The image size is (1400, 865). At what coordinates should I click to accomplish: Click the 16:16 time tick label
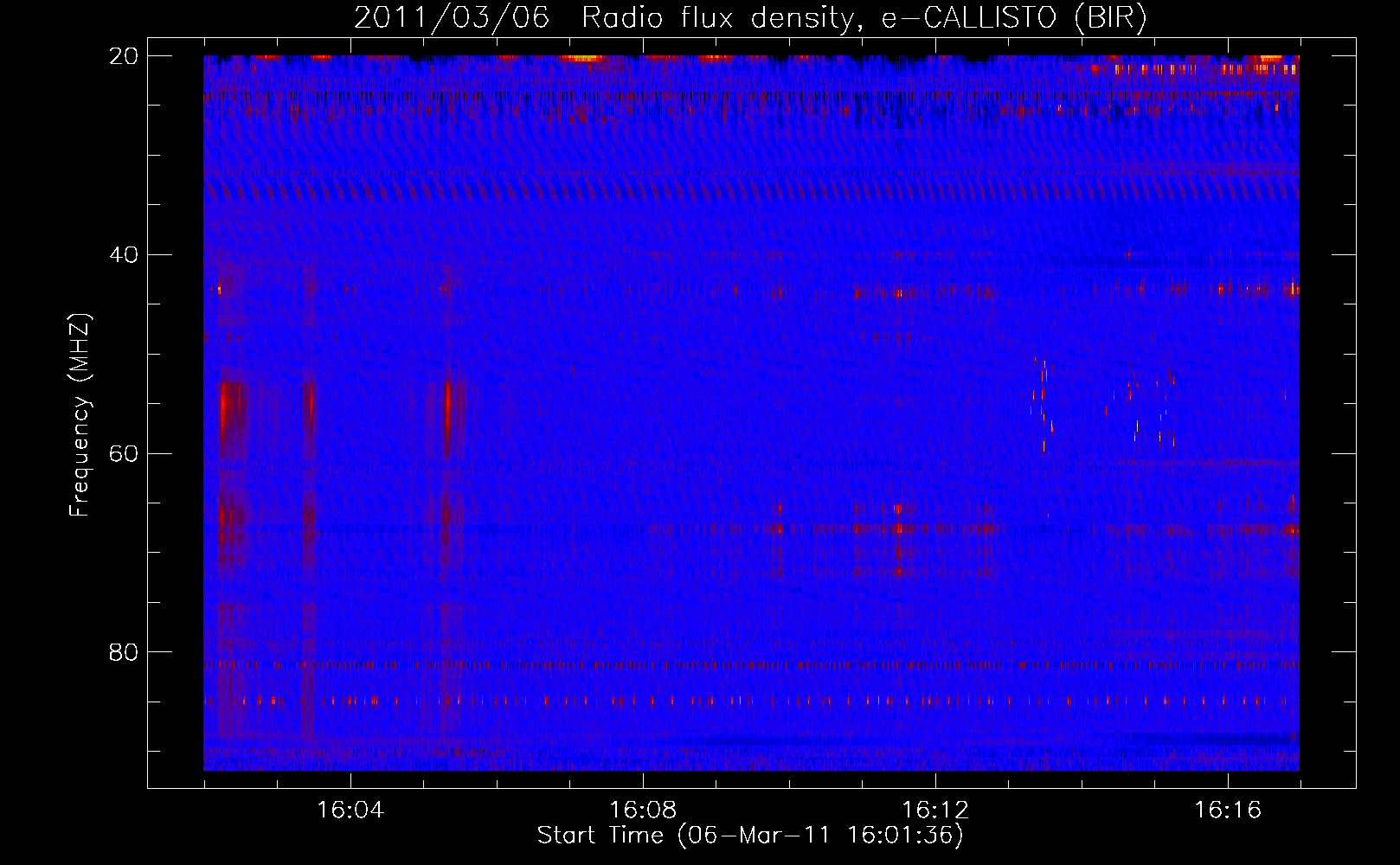click(x=1228, y=811)
